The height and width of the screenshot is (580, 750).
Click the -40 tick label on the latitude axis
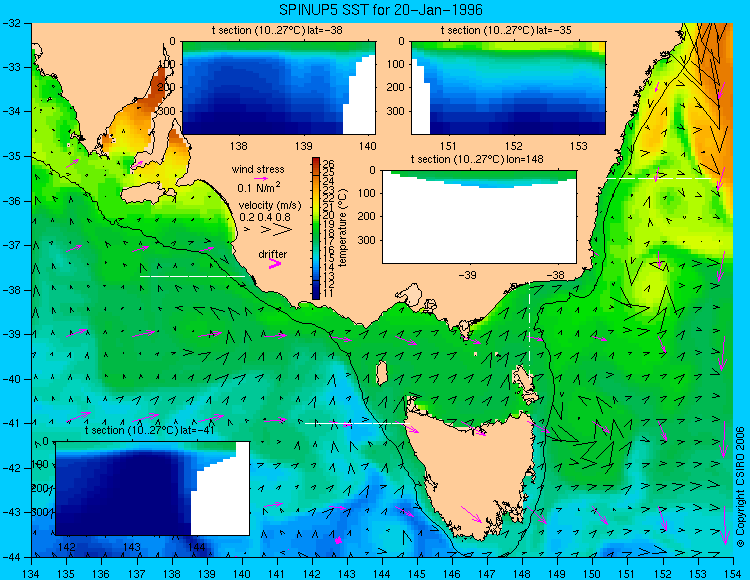tap(11, 379)
